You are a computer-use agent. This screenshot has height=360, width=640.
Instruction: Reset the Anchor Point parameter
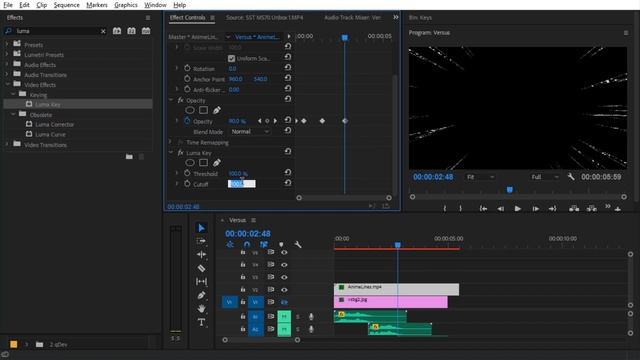[288, 78]
